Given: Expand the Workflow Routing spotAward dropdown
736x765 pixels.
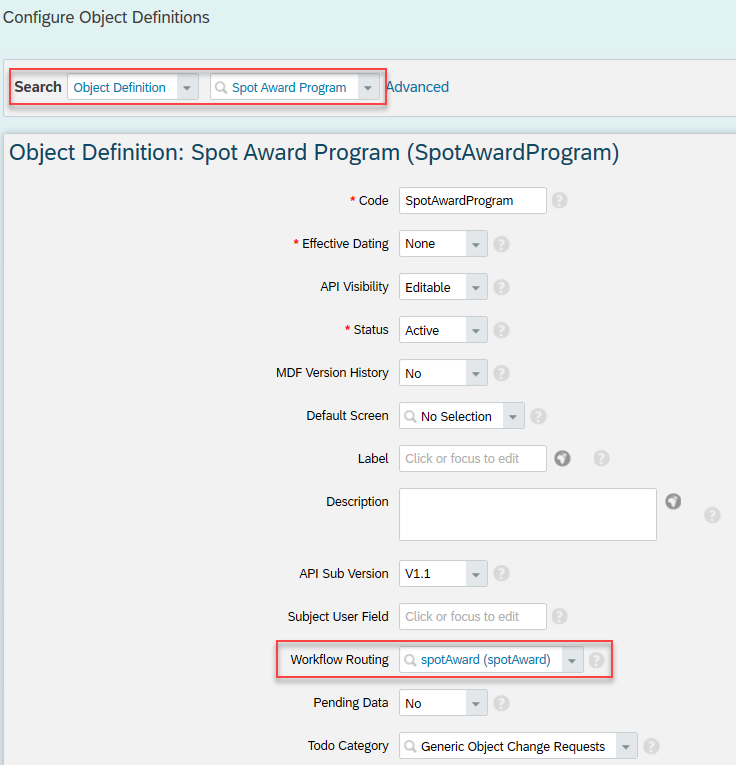Looking at the screenshot, I should [x=572, y=660].
